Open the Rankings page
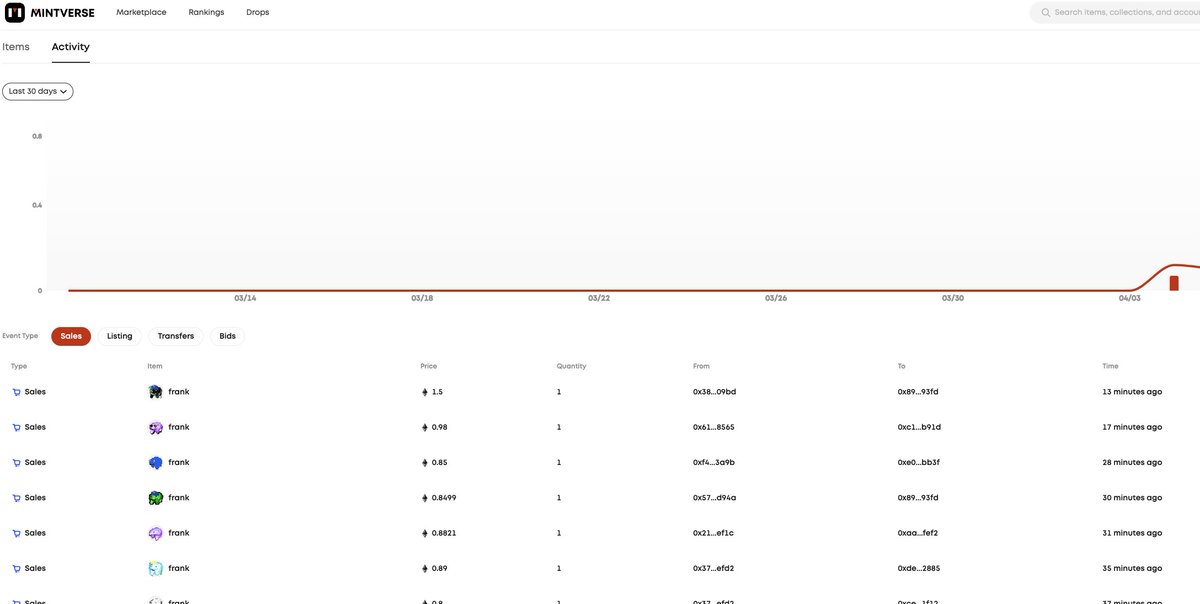 [x=206, y=13]
